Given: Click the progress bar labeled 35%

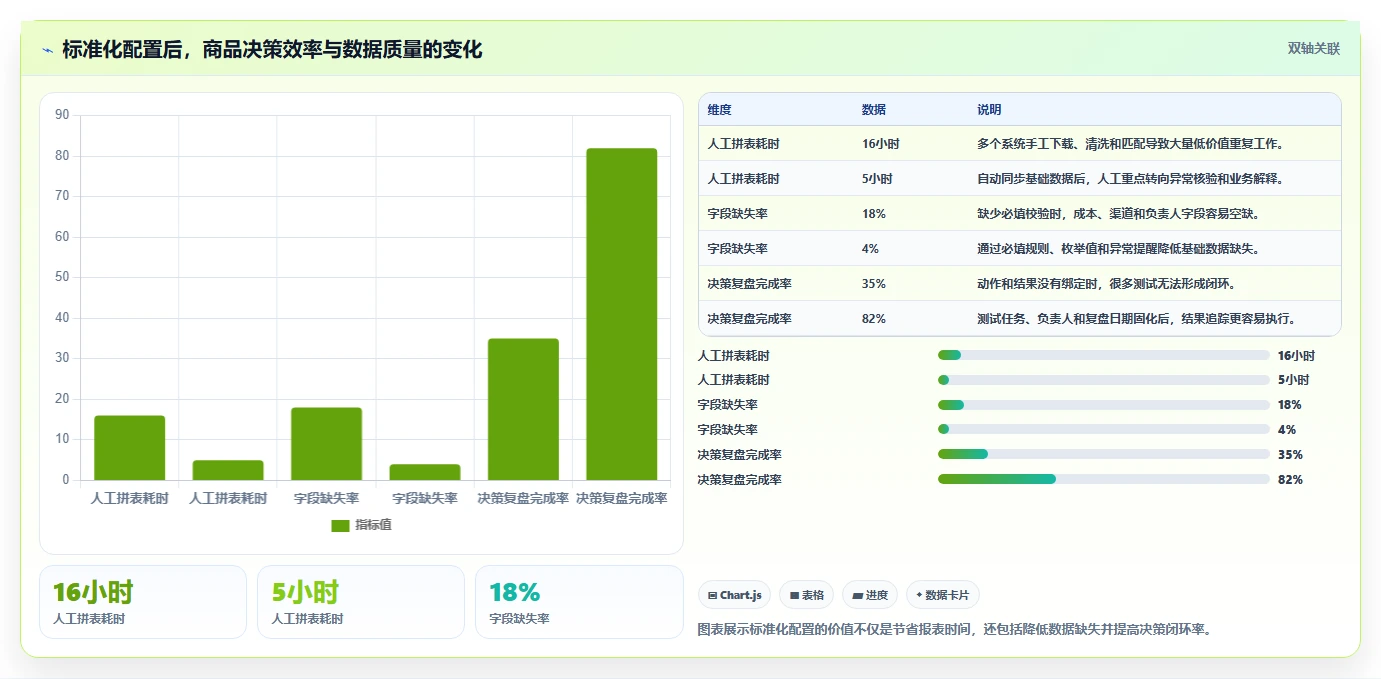Looking at the screenshot, I should [x=1104, y=454].
